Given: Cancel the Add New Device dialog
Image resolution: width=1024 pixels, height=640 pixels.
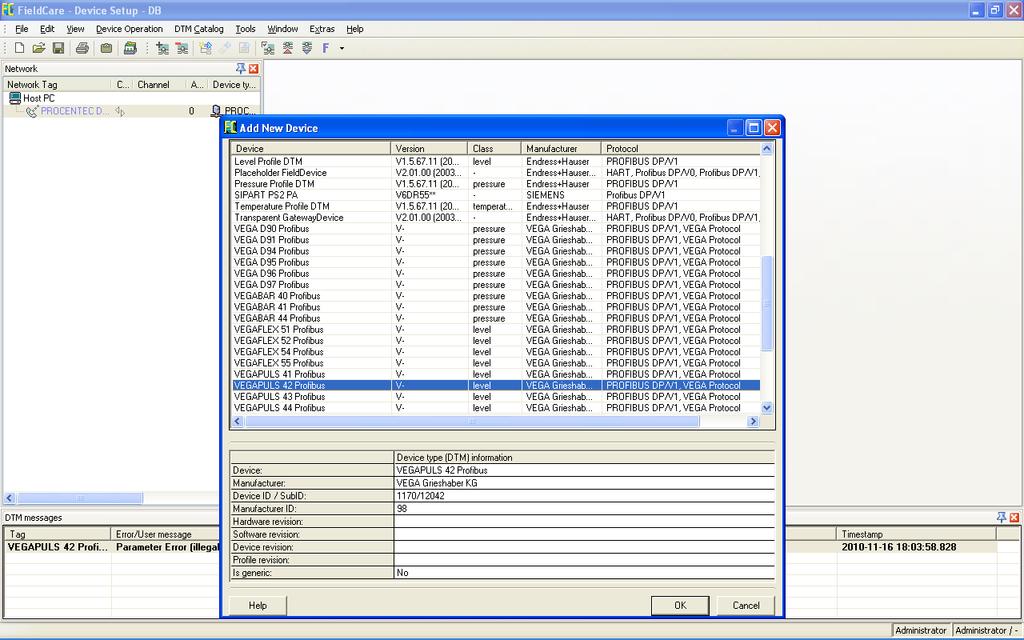Looking at the screenshot, I should click(x=746, y=605).
